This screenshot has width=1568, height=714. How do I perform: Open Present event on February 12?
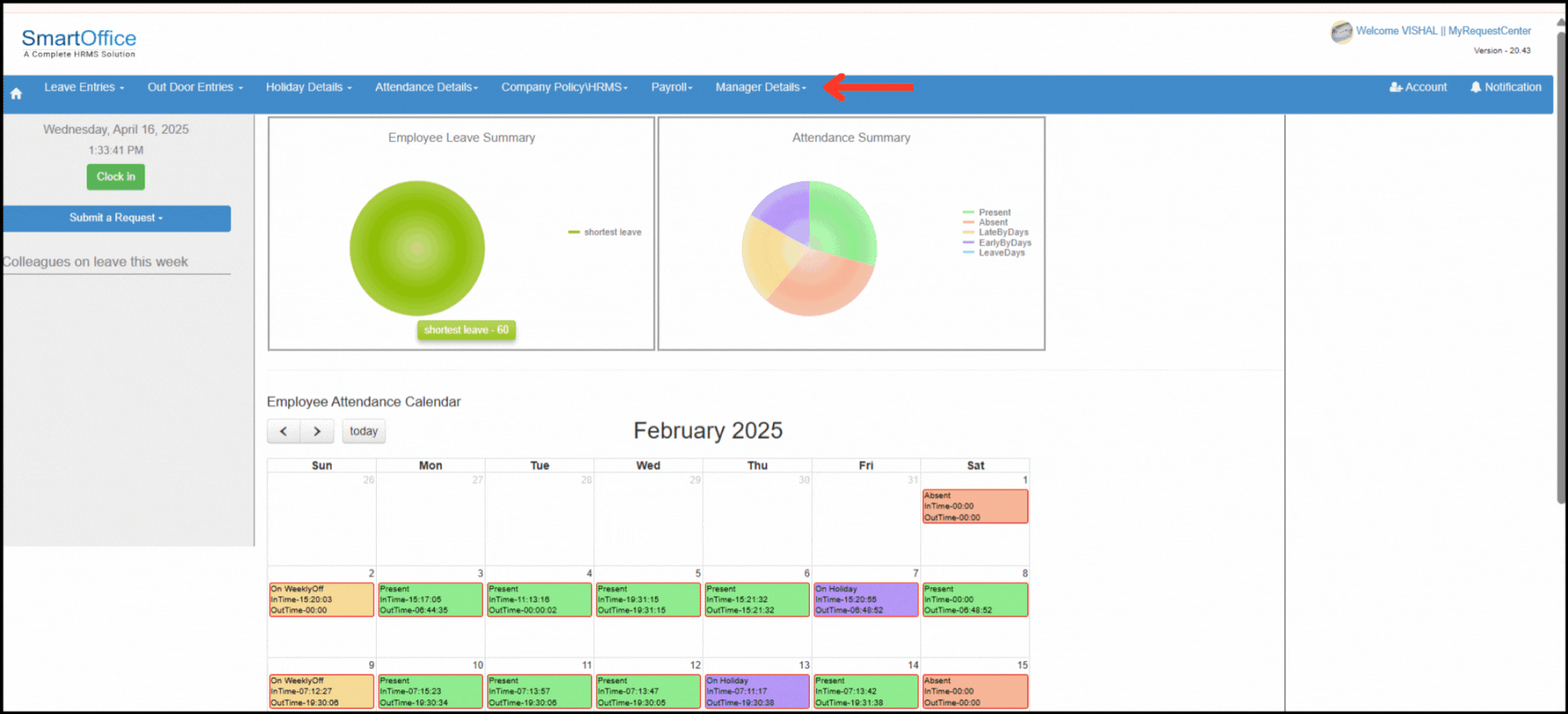click(648, 692)
